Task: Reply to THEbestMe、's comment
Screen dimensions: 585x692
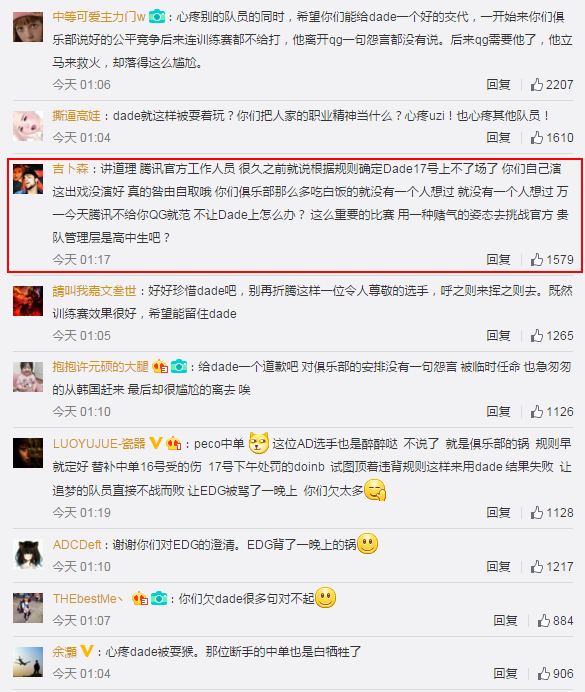Action: pyautogui.click(x=505, y=621)
